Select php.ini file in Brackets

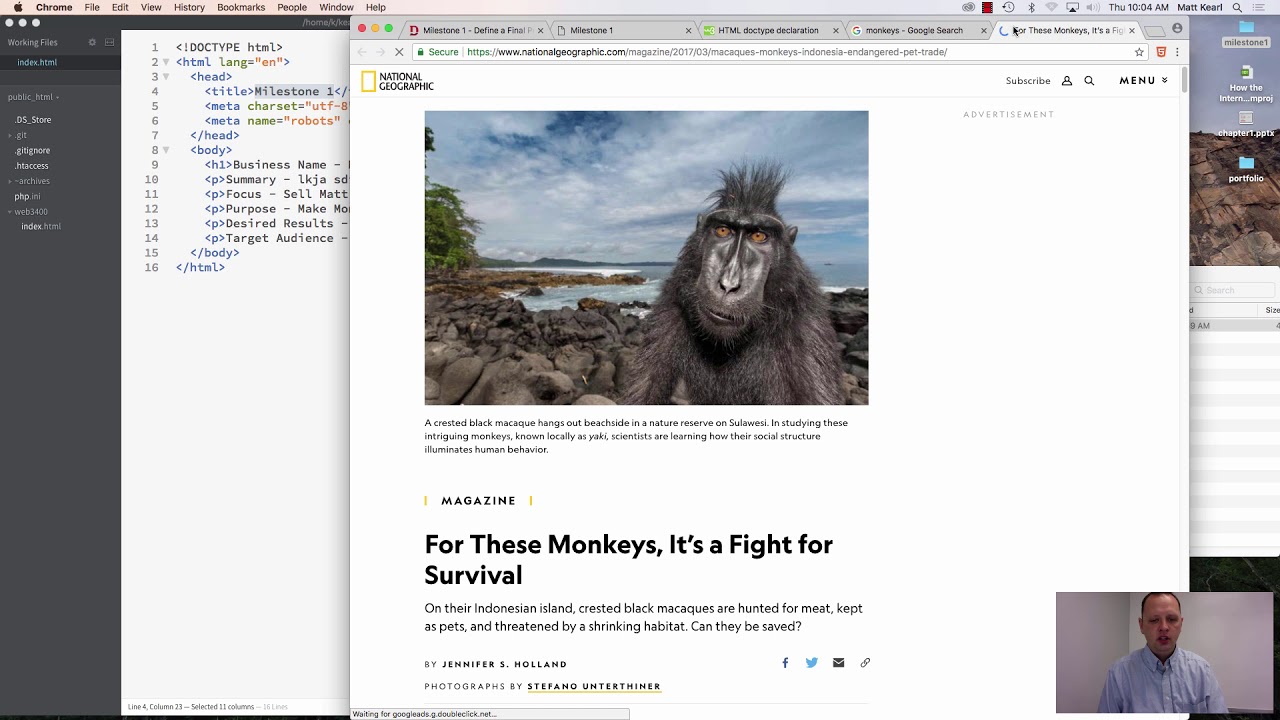[28, 196]
